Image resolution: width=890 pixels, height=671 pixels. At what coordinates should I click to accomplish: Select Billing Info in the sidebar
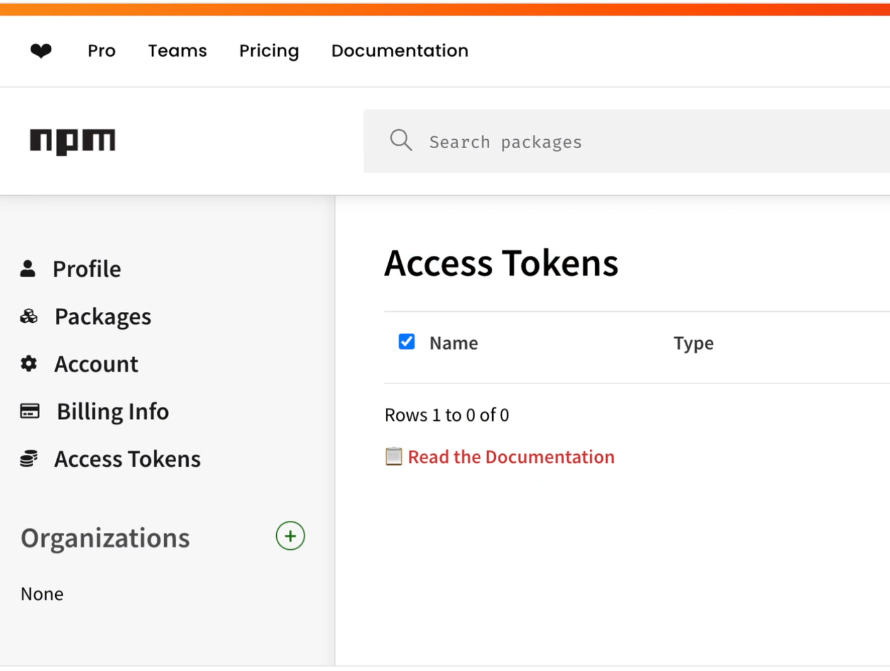point(112,411)
